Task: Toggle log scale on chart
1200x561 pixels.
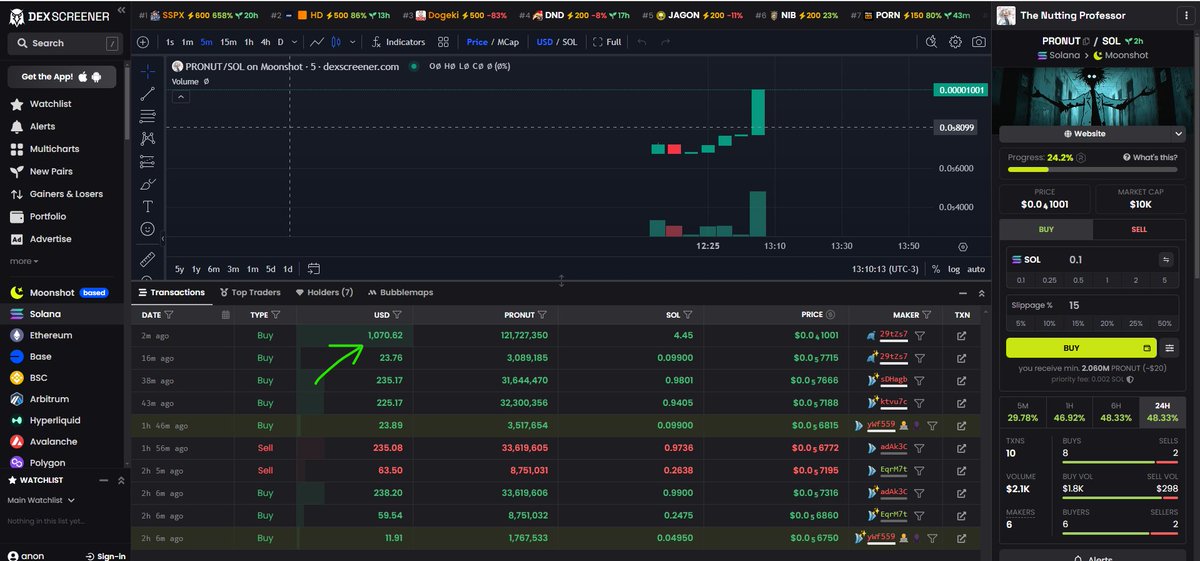Action: click(954, 269)
